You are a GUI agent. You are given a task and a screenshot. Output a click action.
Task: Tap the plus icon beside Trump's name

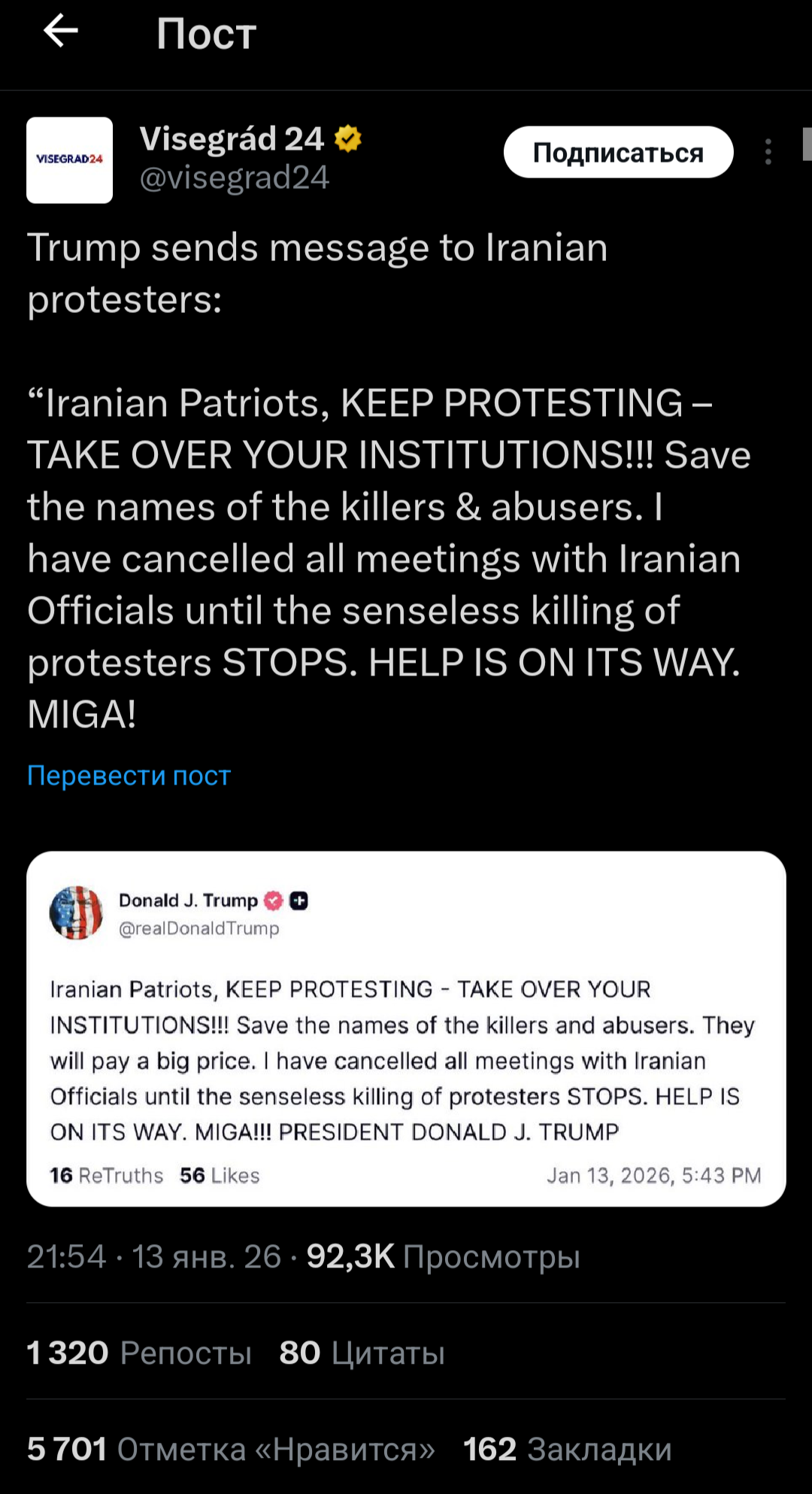point(298,900)
